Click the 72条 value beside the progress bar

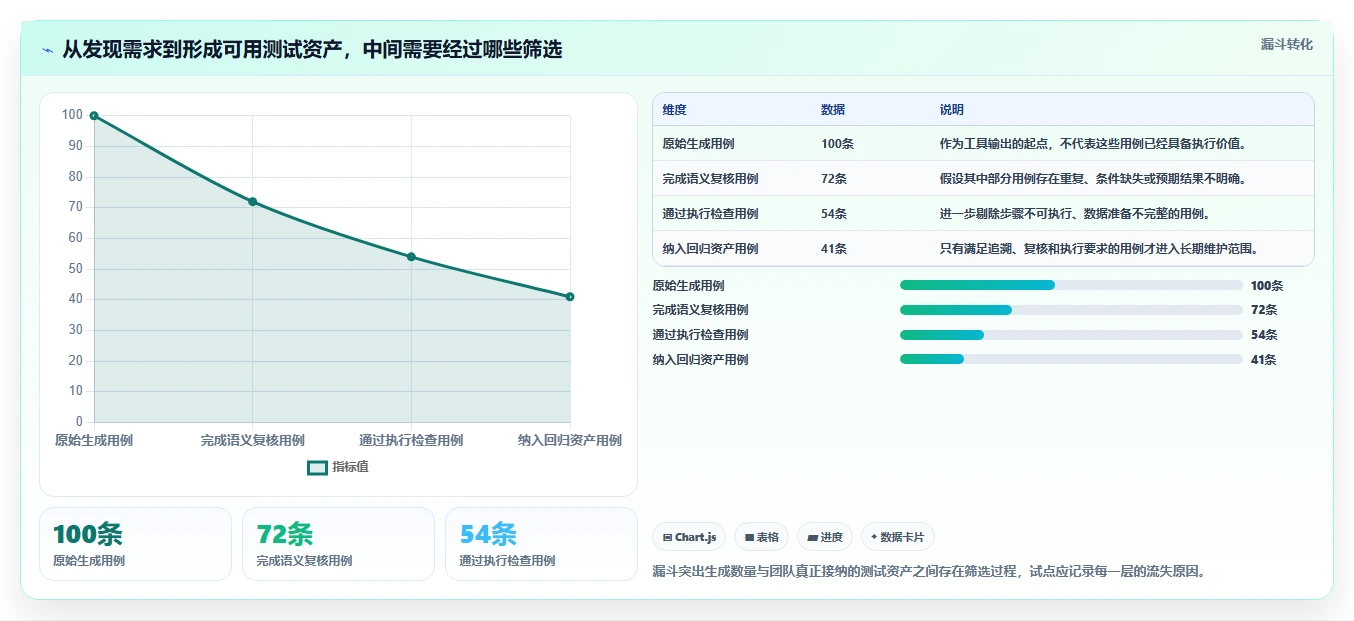pos(1264,310)
